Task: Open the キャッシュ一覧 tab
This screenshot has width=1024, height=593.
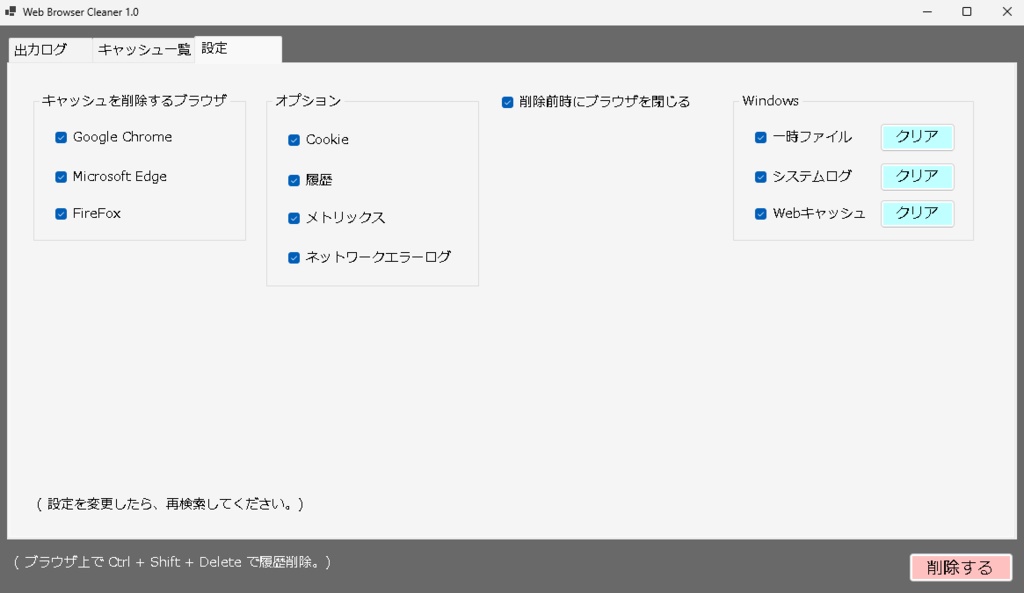Action: pyautogui.click(x=142, y=48)
